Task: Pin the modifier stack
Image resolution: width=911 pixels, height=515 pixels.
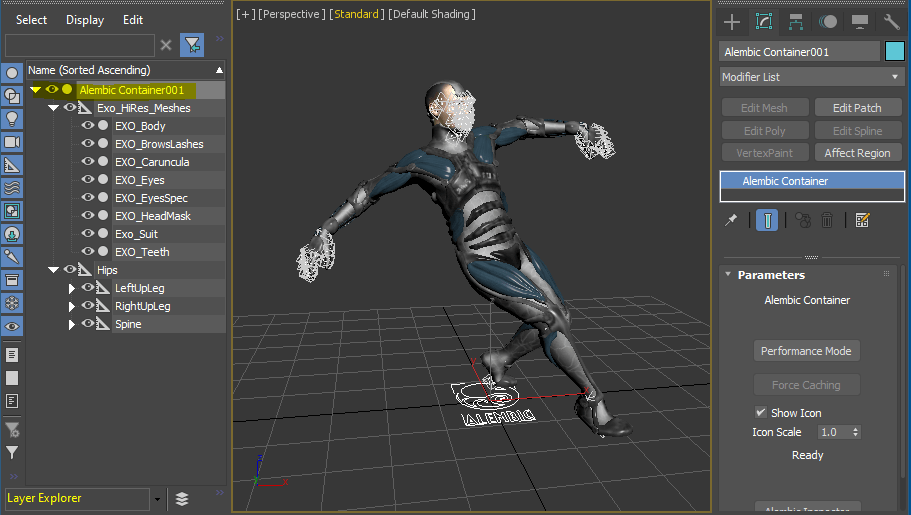Action: pyautogui.click(x=731, y=220)
